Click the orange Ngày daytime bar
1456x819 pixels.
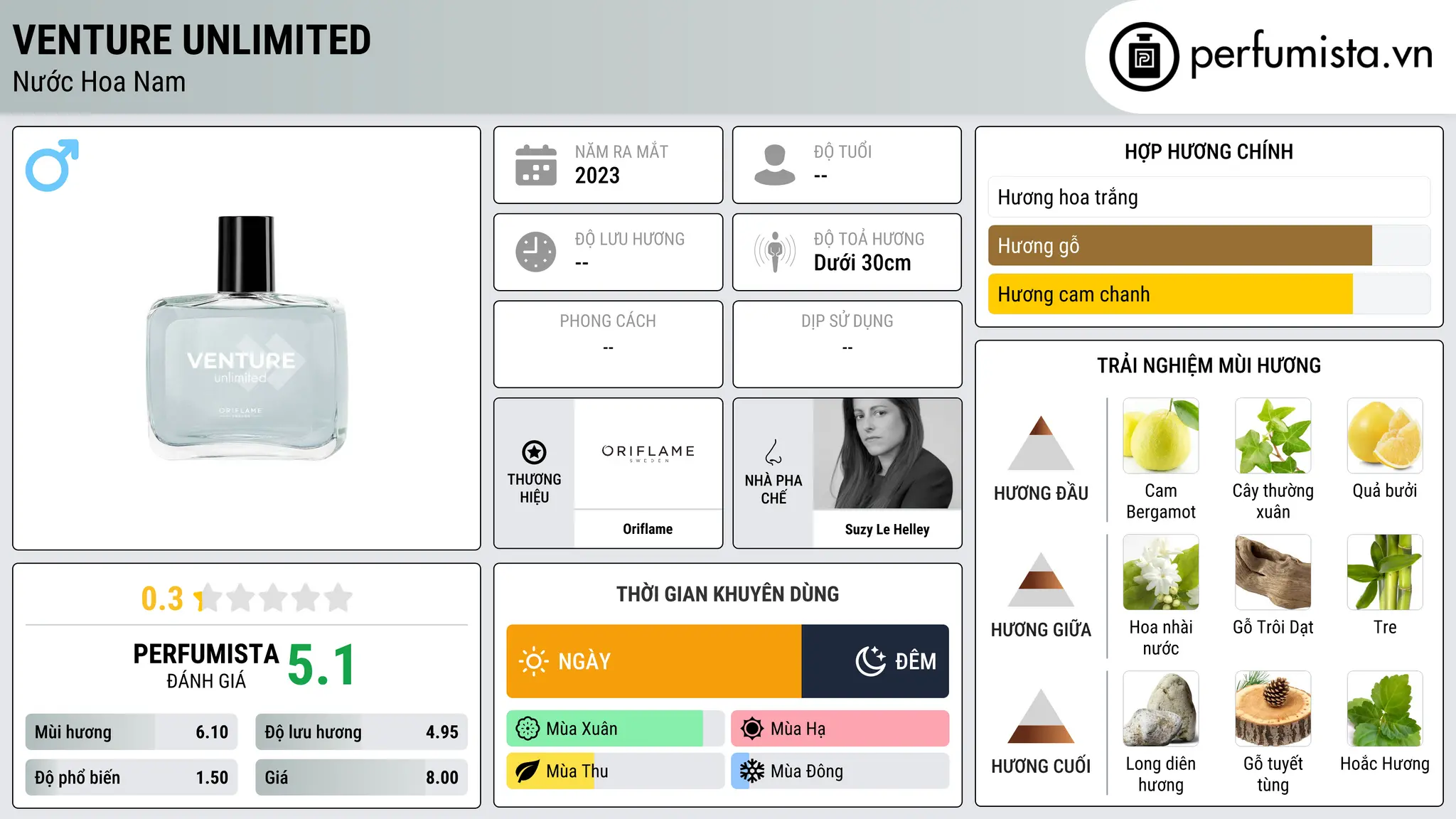pos(654,661)
